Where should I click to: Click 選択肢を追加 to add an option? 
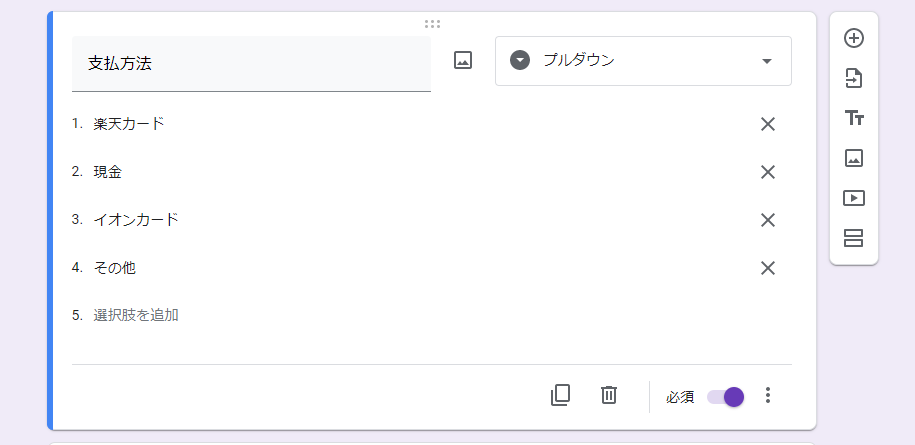[x=136, y=315]
